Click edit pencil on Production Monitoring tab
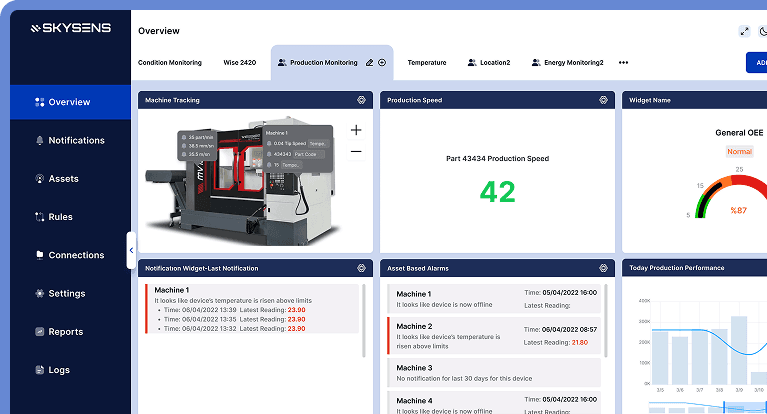Screen dimensions: 767x414 pos(370,62)
